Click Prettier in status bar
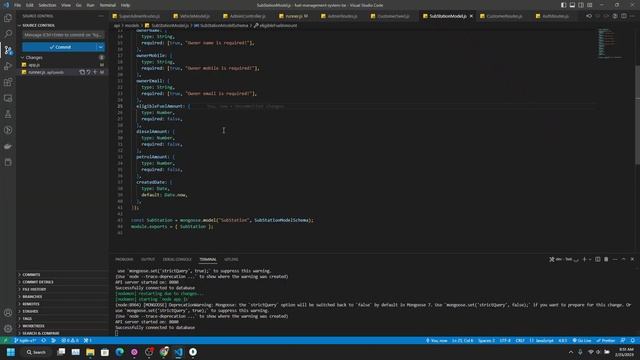Image resolution: width=640 pixels, height=360 pixels. [606, 340]
